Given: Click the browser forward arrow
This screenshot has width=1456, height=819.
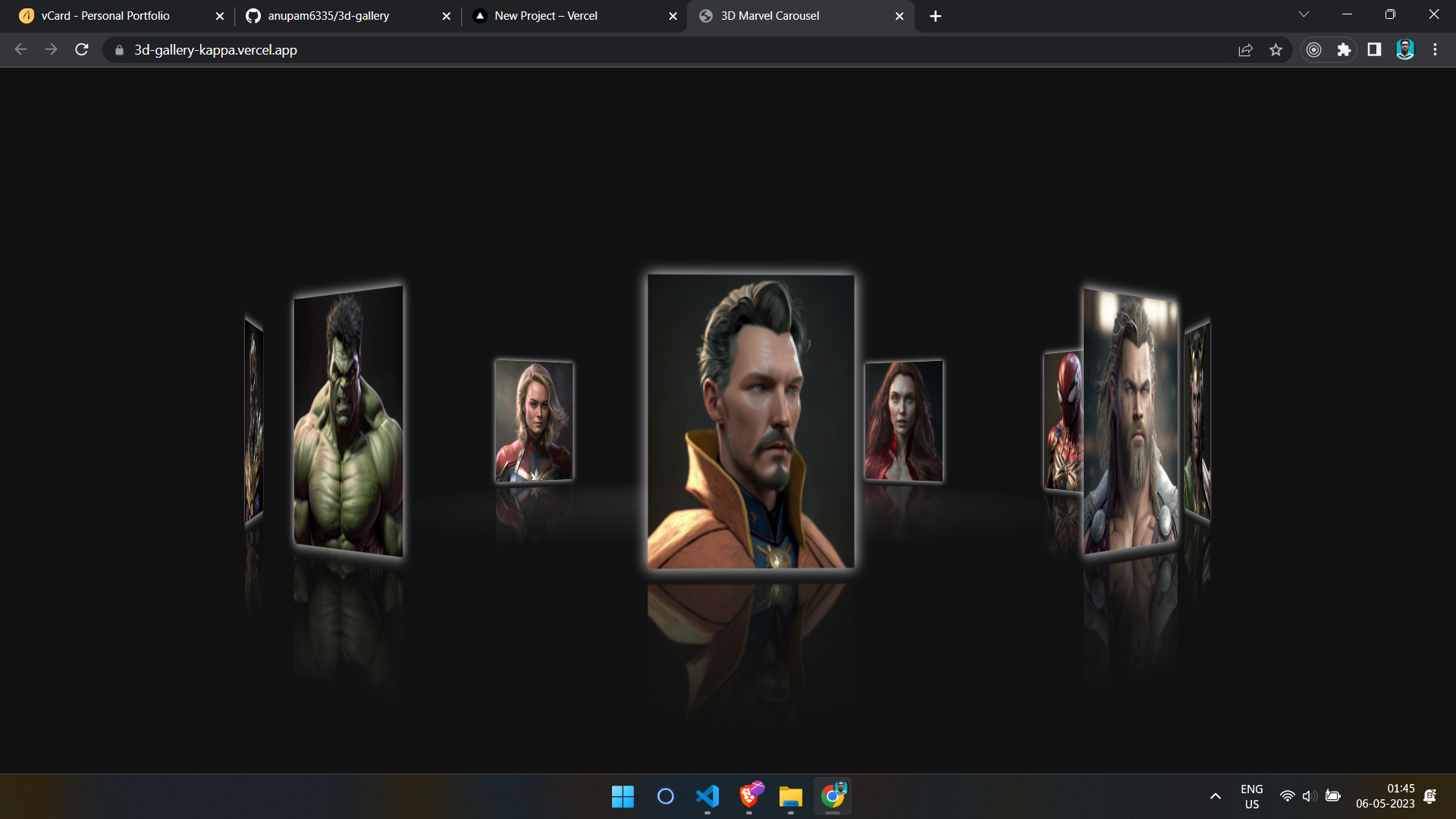Looking at the screenshot, I should click(51, 50).
